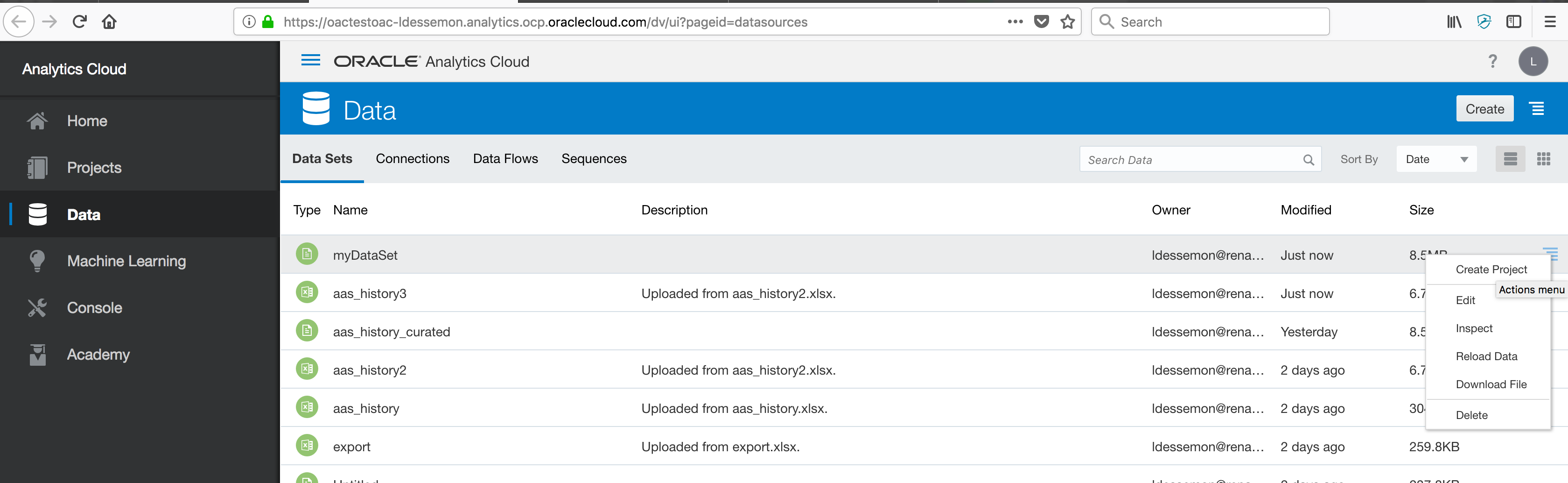Click the browser Search box
Image resolution: width=1568 pixels, height=483 pixels.
[1210, 22]
